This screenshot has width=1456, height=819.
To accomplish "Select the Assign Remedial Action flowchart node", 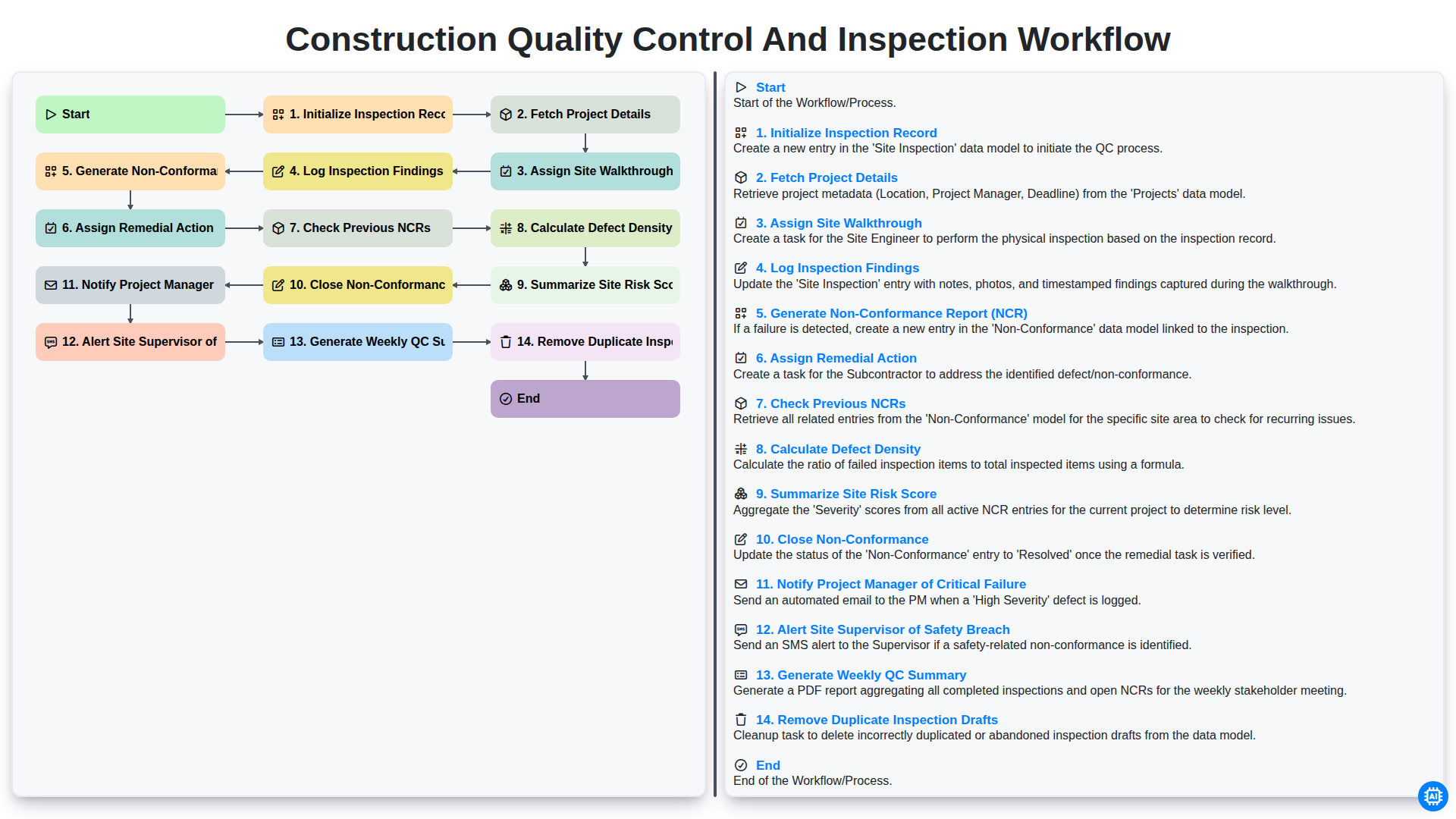I will [130, 228].
